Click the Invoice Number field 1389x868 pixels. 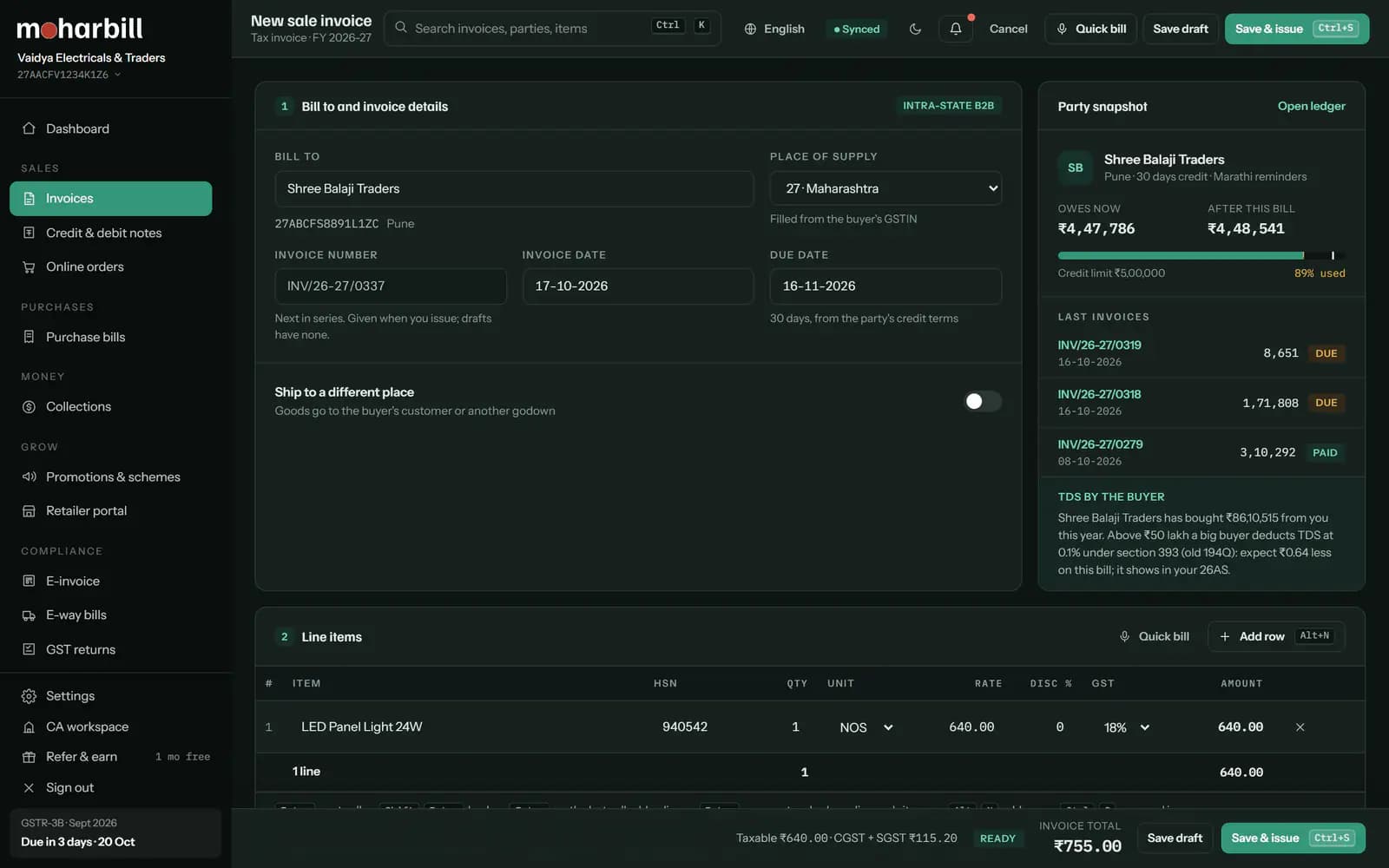391,286
